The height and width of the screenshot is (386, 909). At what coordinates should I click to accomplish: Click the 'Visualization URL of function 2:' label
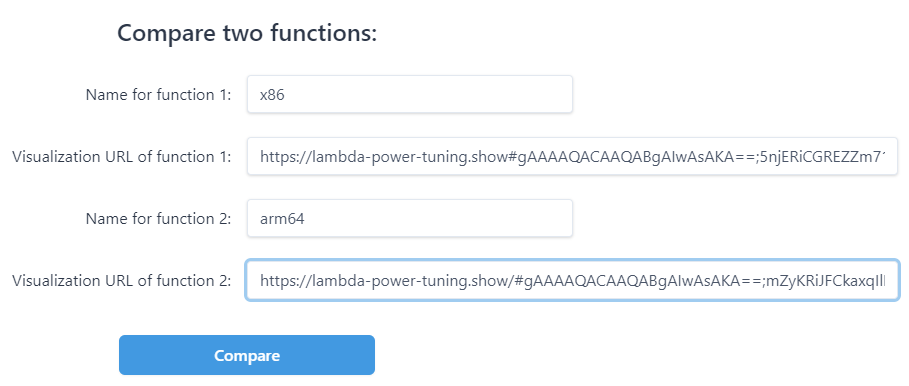[x=121, y=281]
